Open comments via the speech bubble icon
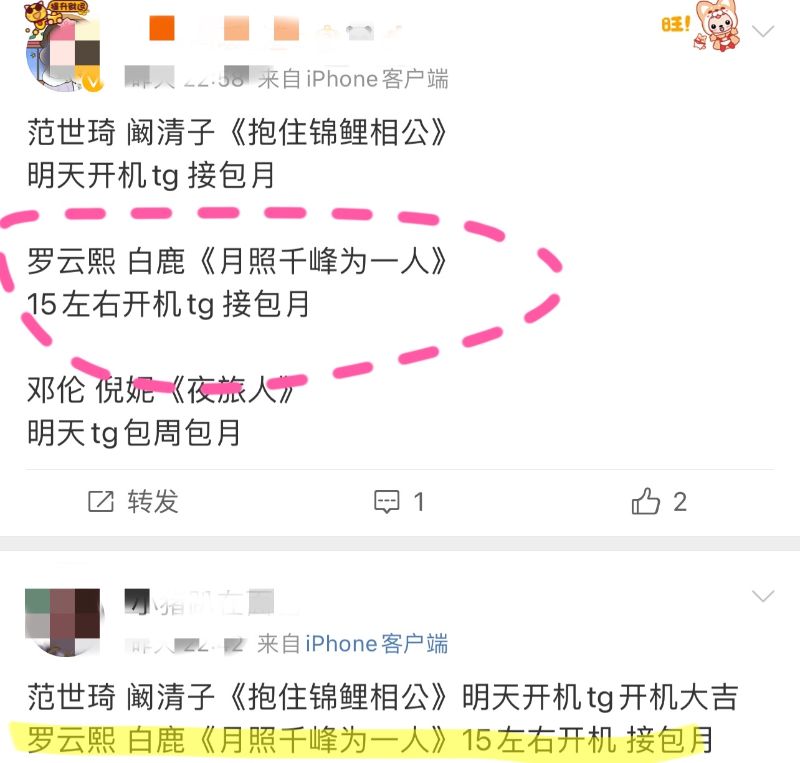This screenshot has width=800, height=763. (387, 502)
